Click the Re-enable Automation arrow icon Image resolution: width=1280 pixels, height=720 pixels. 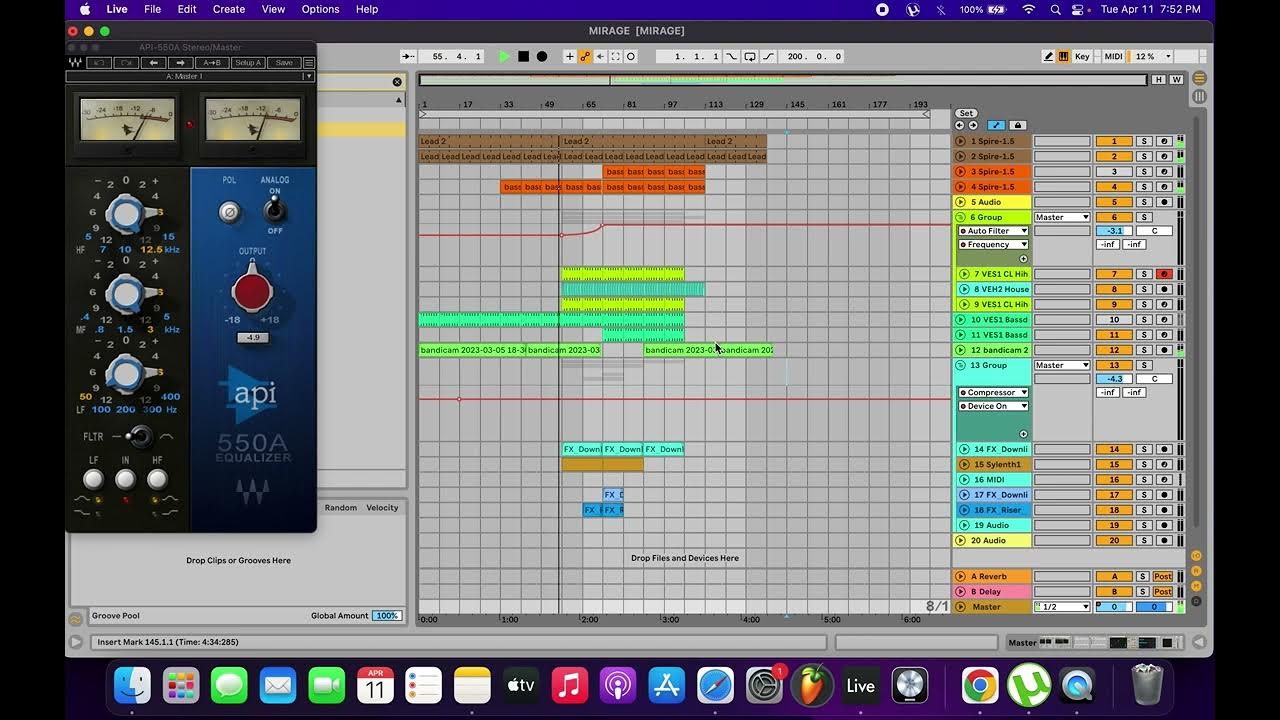(600, 57)
